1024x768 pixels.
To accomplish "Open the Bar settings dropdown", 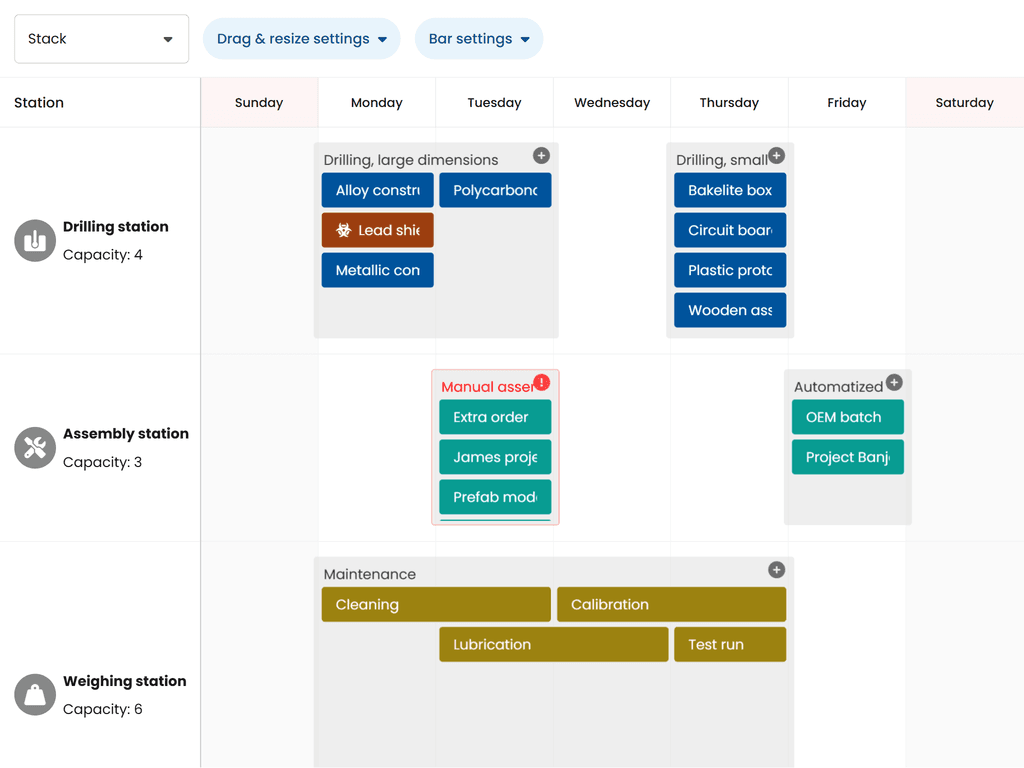I will tap(479, 38).
